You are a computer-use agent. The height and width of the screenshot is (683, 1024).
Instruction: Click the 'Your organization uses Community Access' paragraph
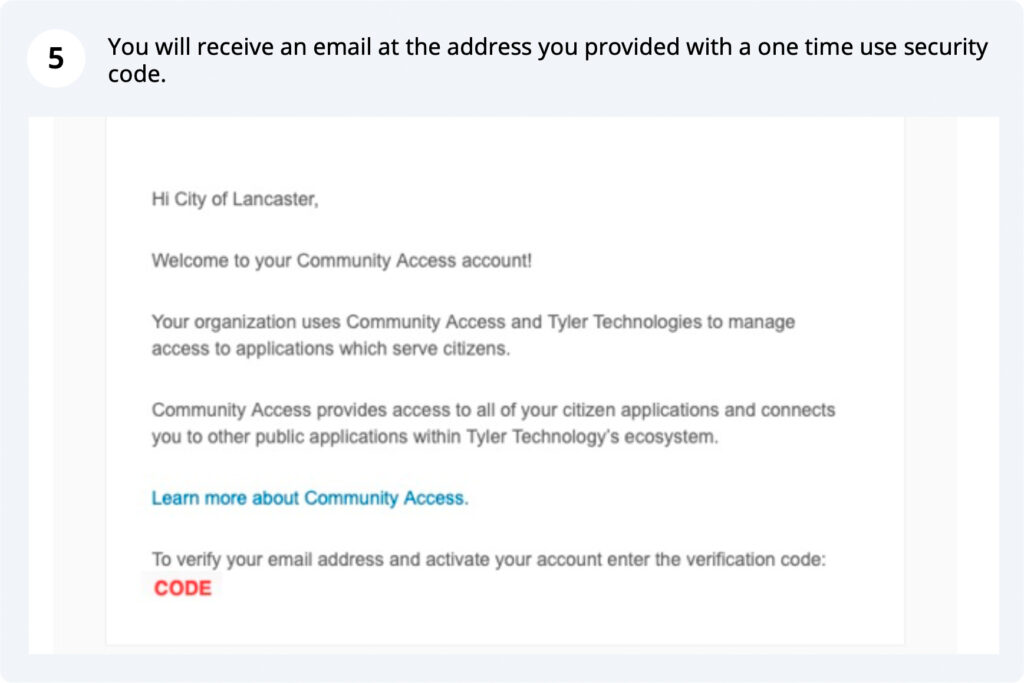(473, 335)
